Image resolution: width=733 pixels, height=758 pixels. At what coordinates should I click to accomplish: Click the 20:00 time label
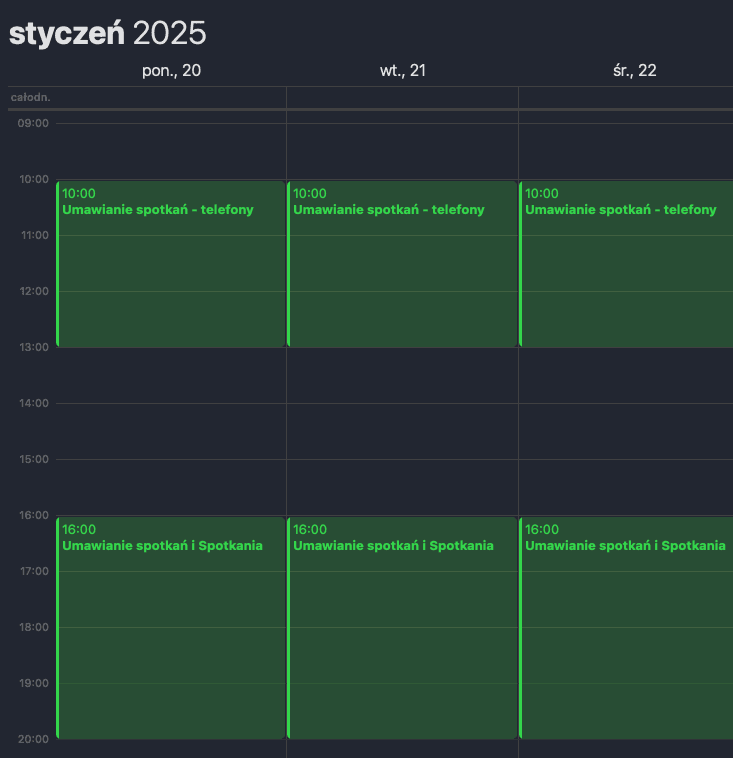click(x=33, y=739)
